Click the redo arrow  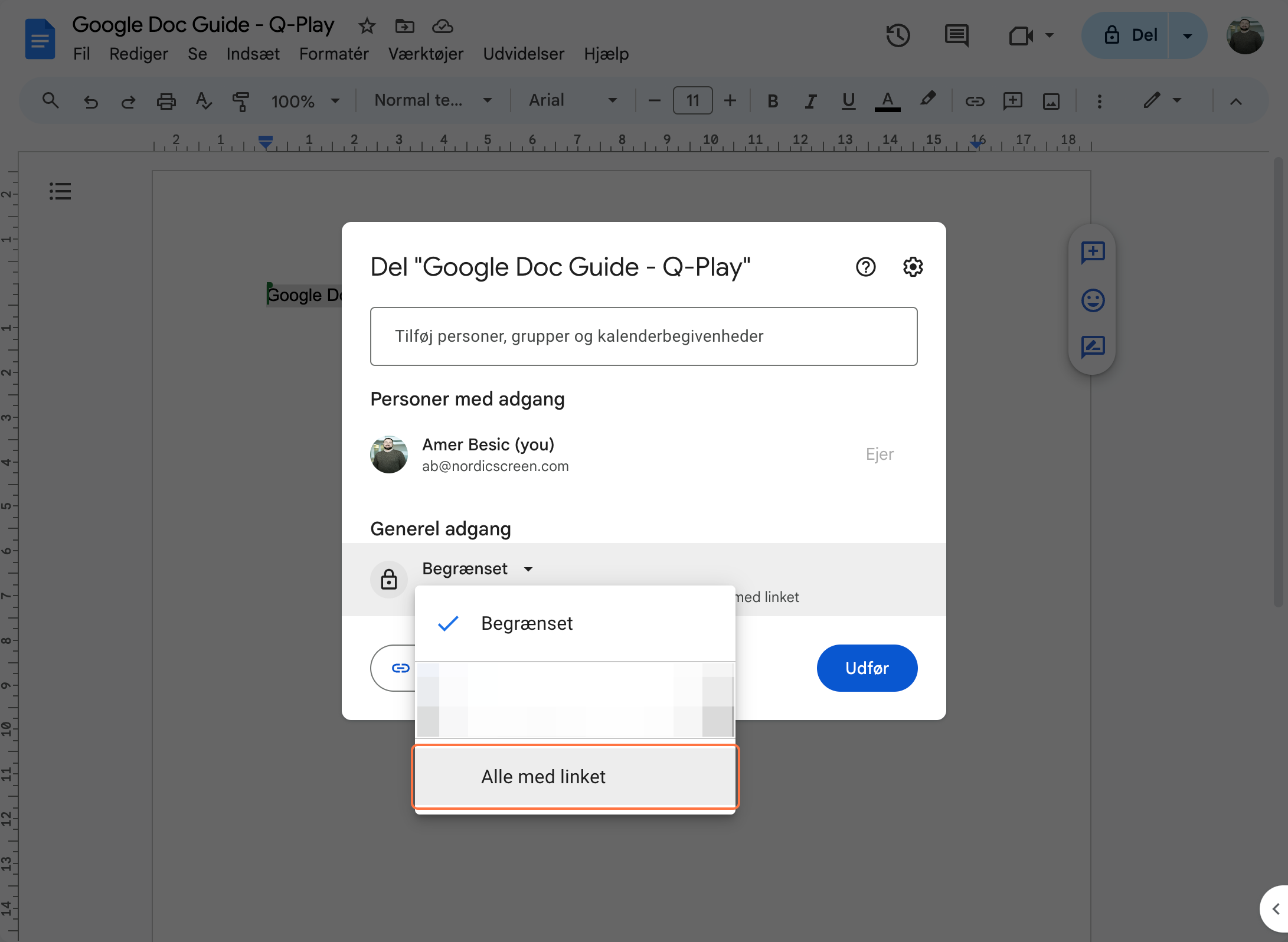point(128,102)
